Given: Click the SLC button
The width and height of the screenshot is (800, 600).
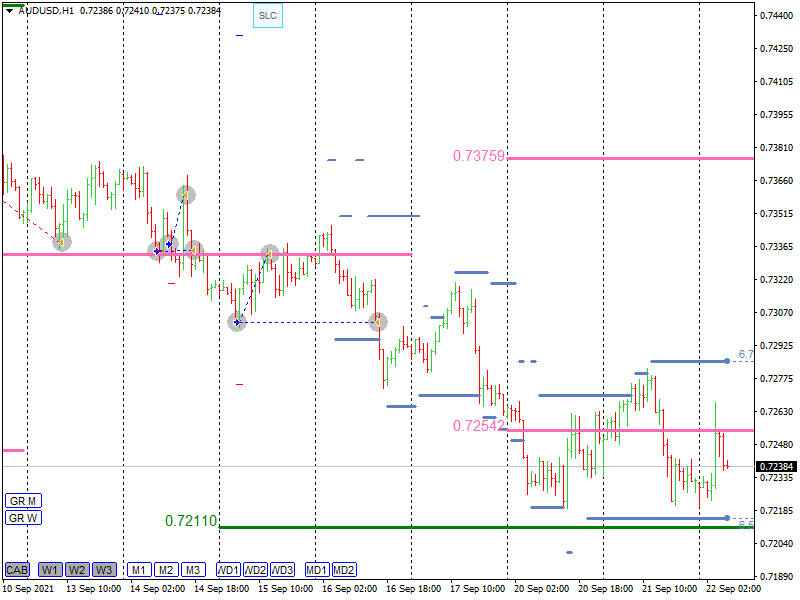Looking at the screenshot, I should (267, 16).
